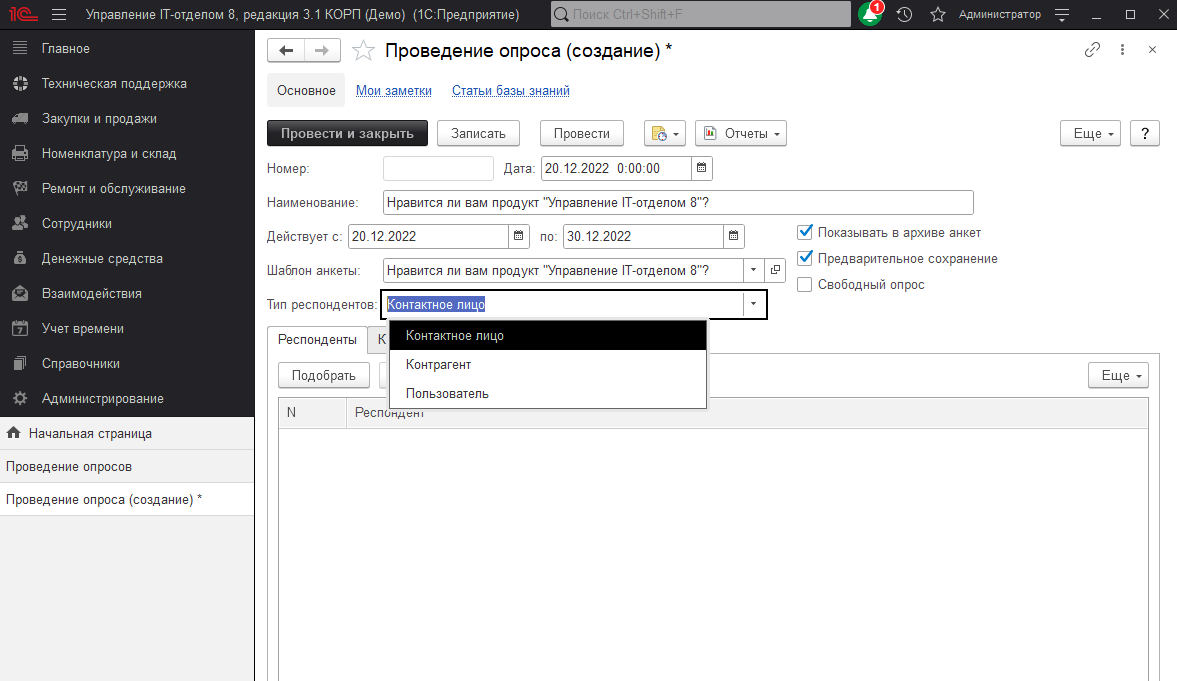Enable Свободный опрос
The height and width of the screenshot is (681, 1177).
pos(804,284)
